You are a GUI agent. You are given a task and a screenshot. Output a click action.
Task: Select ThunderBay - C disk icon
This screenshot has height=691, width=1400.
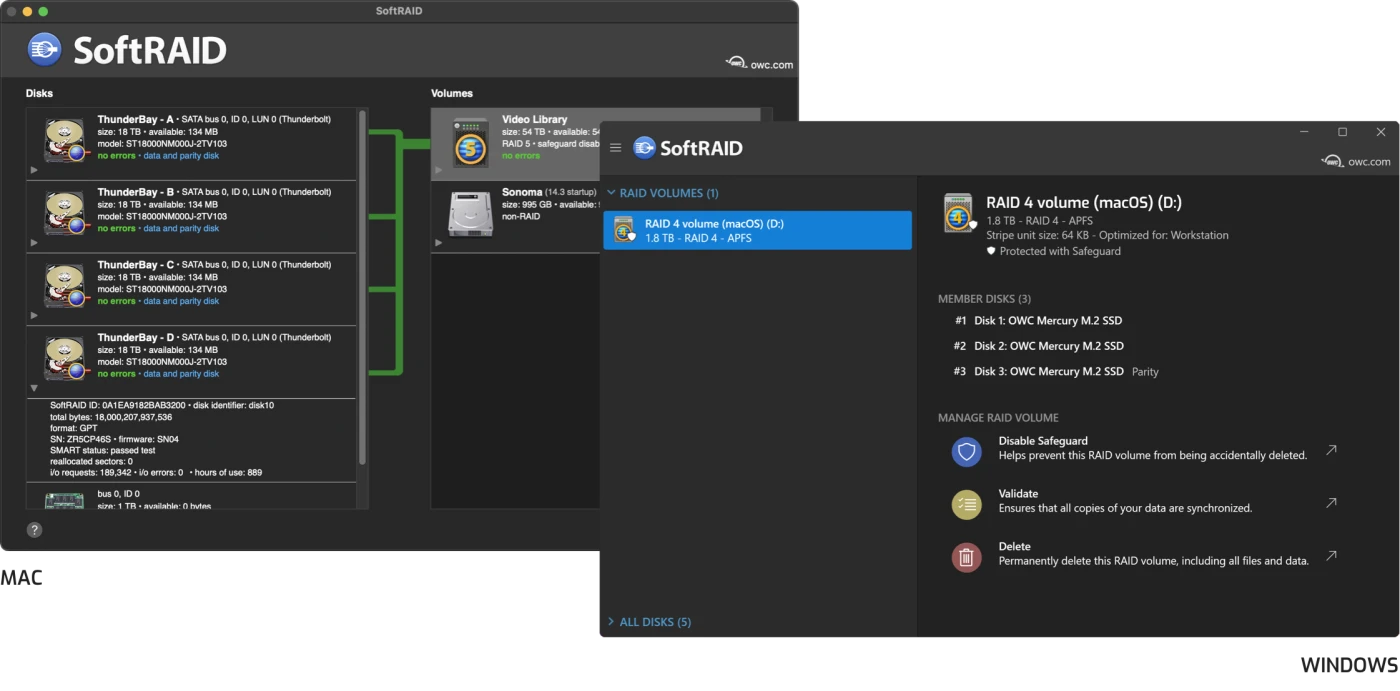coord(64,286)
